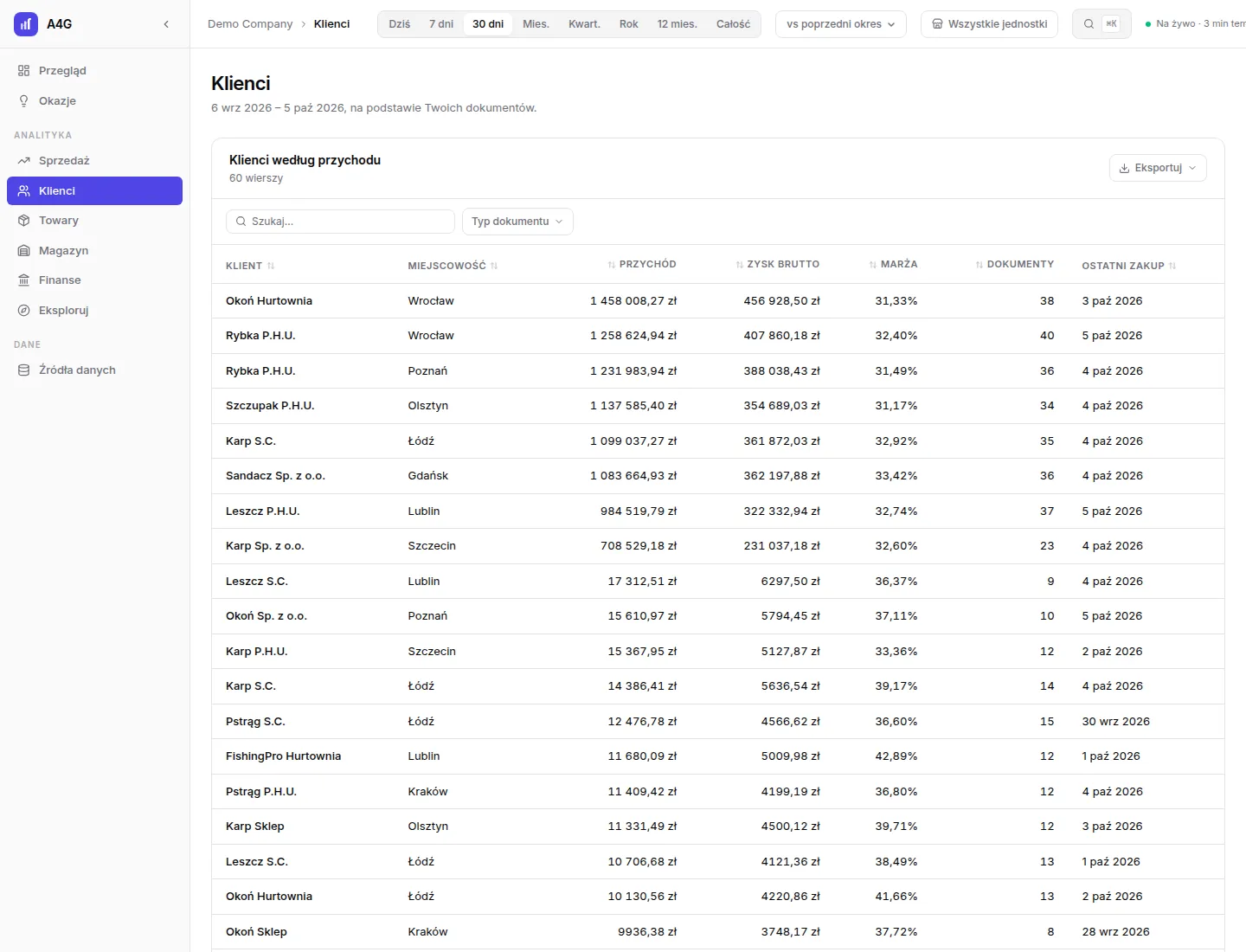The width and height of the screenshot is (1246, 952).
Task: Click the Szukaj search field
Action: 340,222
